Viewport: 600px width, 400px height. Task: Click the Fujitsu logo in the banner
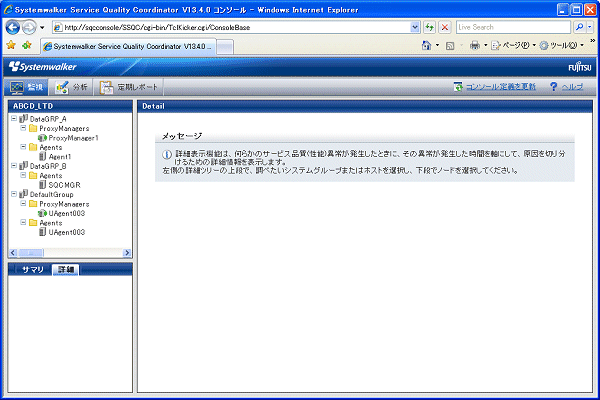click(579, 67)
